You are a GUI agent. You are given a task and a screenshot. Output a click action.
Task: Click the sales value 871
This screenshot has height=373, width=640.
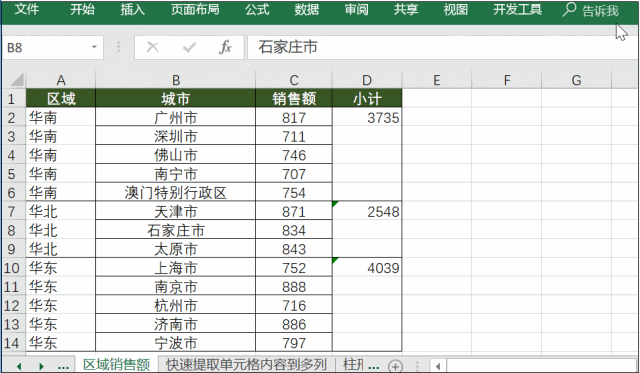point(294,211)
